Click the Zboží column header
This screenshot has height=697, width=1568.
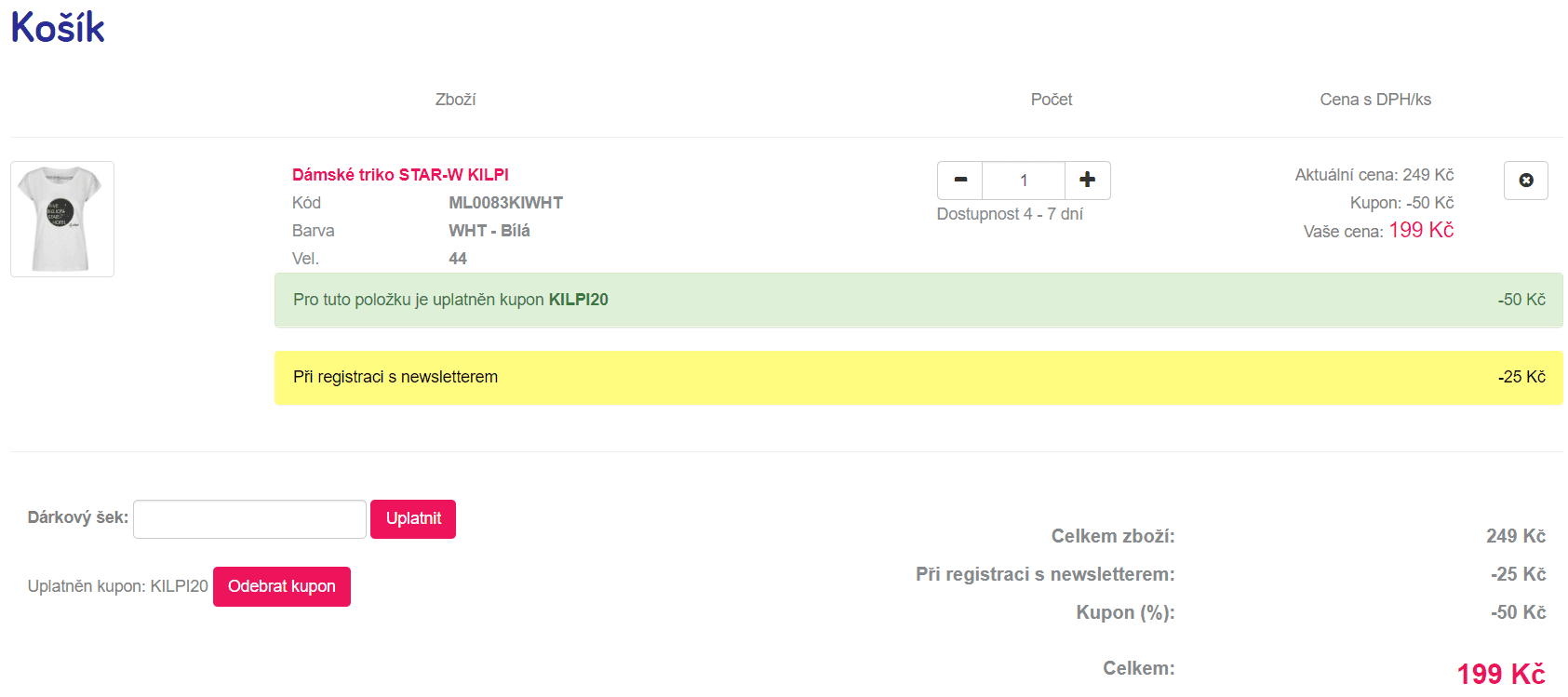click(456, 100)
